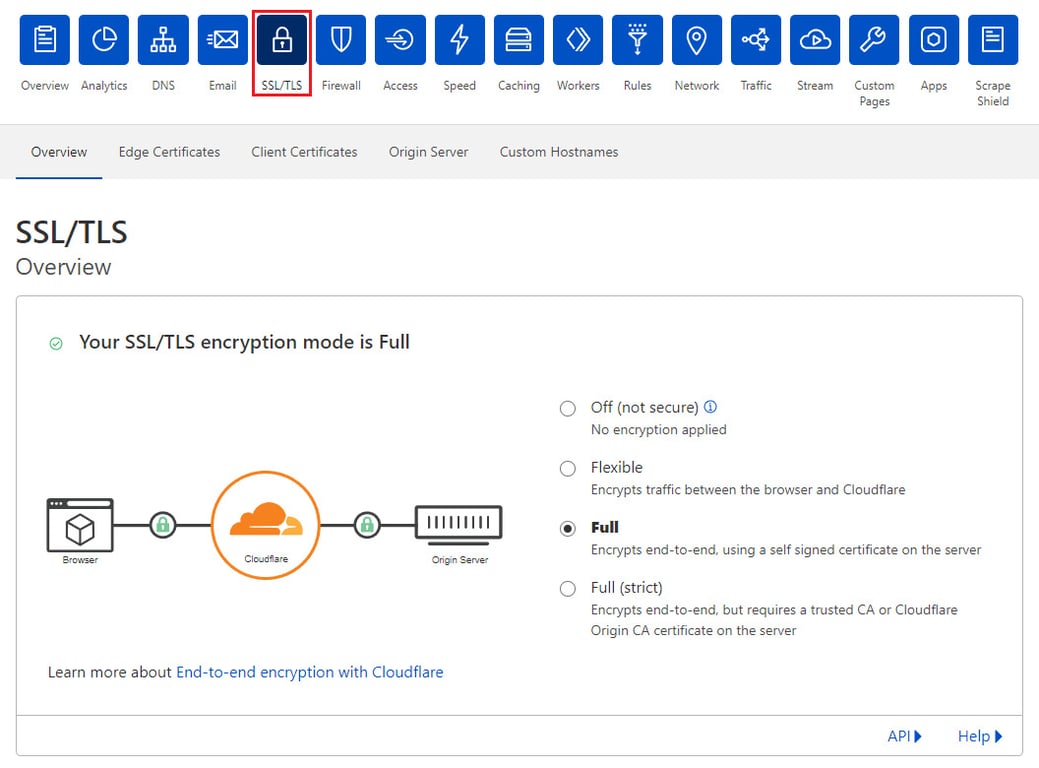Open the Workers panel
The width and height of the screenshot is (1039, 768).
pyautogui.click(x=577, y=40)
